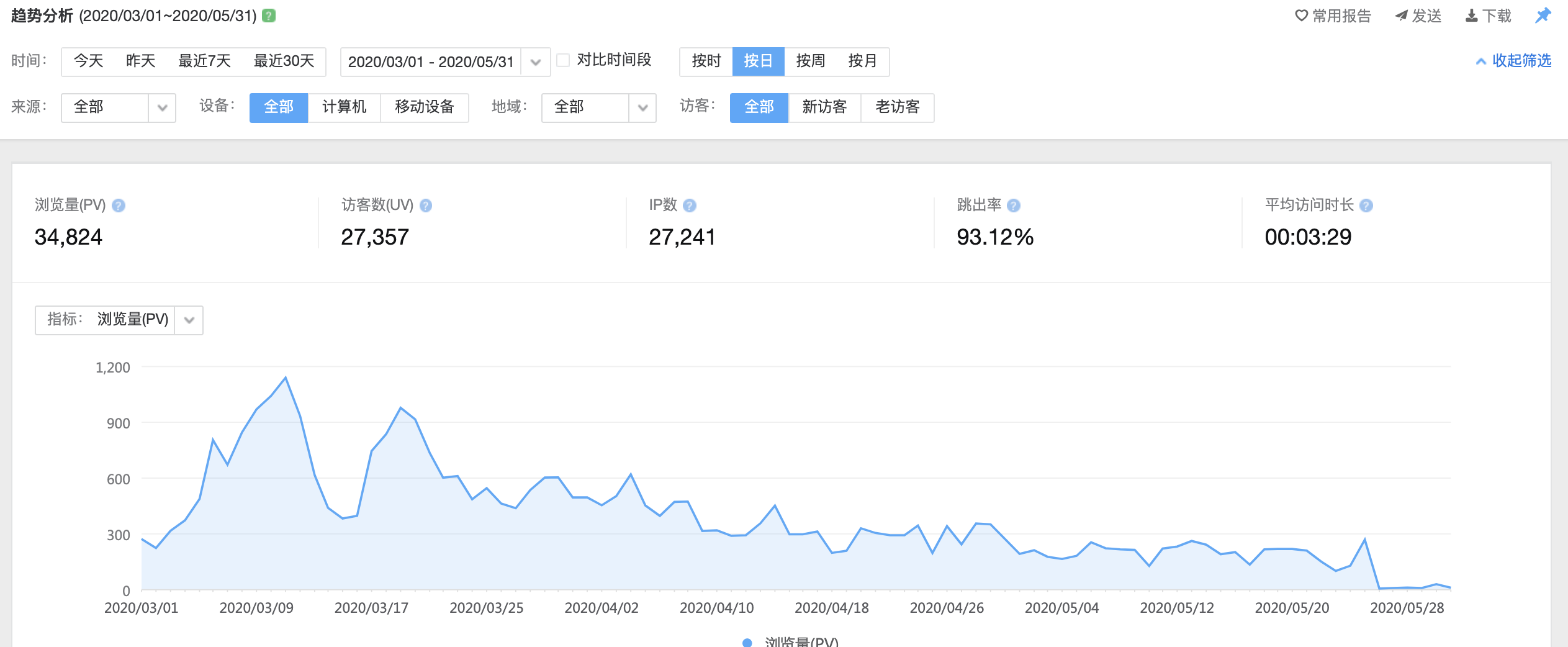Open the help tooltip next to 跳出率
This screenshot has width=1568, height=647.
pyautogui.click(x=1013, y=206)
